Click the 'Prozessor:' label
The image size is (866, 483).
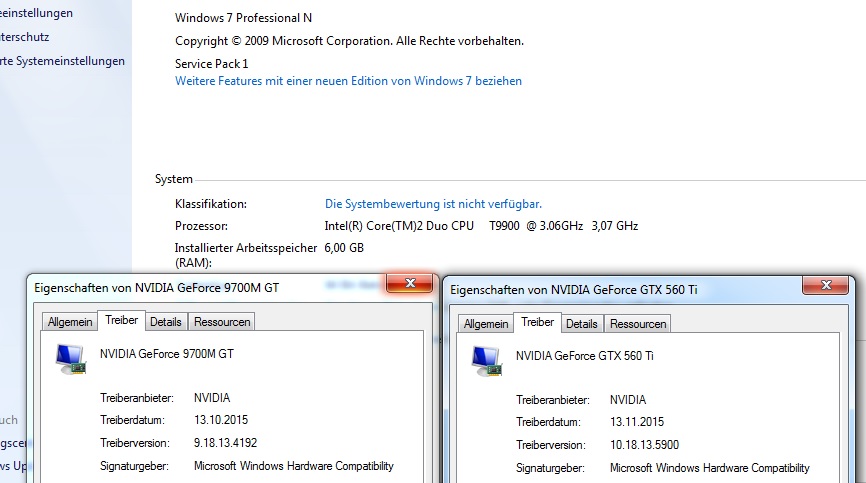[x=202, y=226]
